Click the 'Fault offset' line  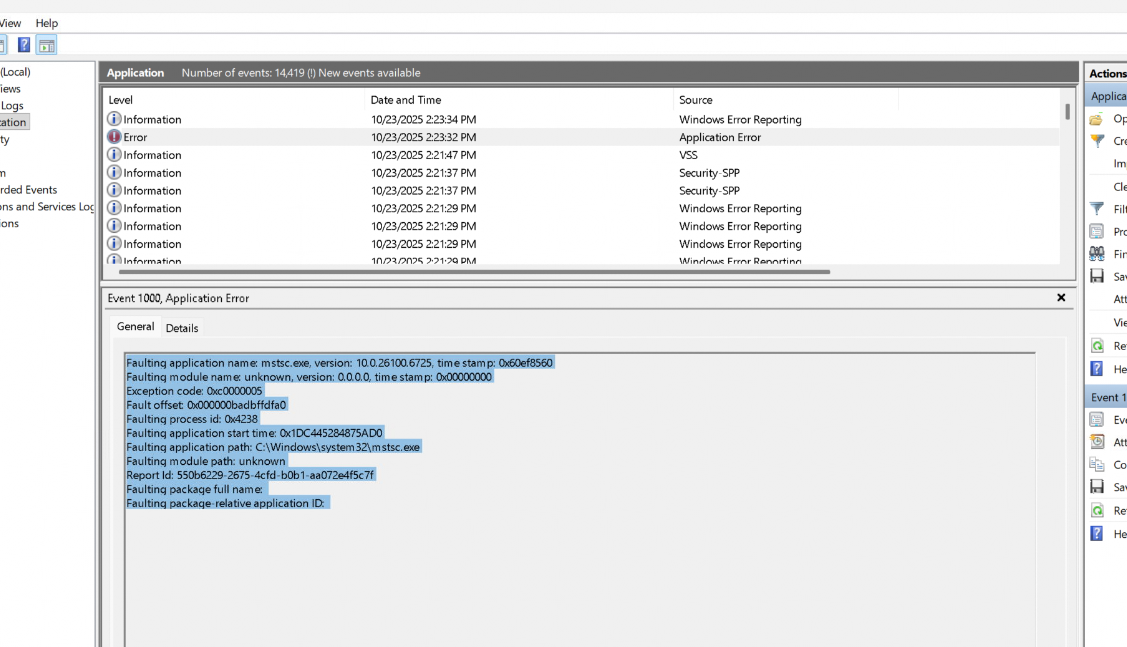(206, 405)
